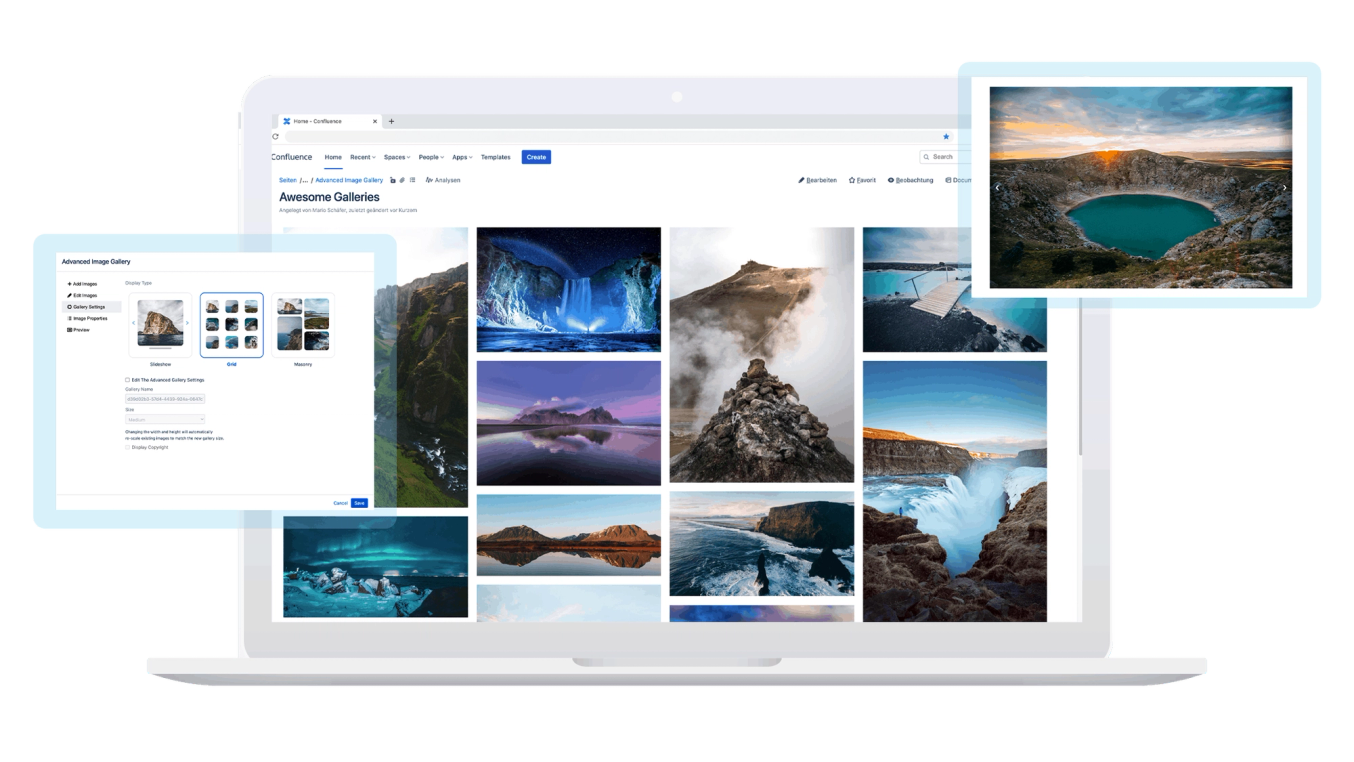This screenshot has height=762, width=1354.
Task: Open Advanced Image Gallery breadcrumb link
Action: click(349, 180)
